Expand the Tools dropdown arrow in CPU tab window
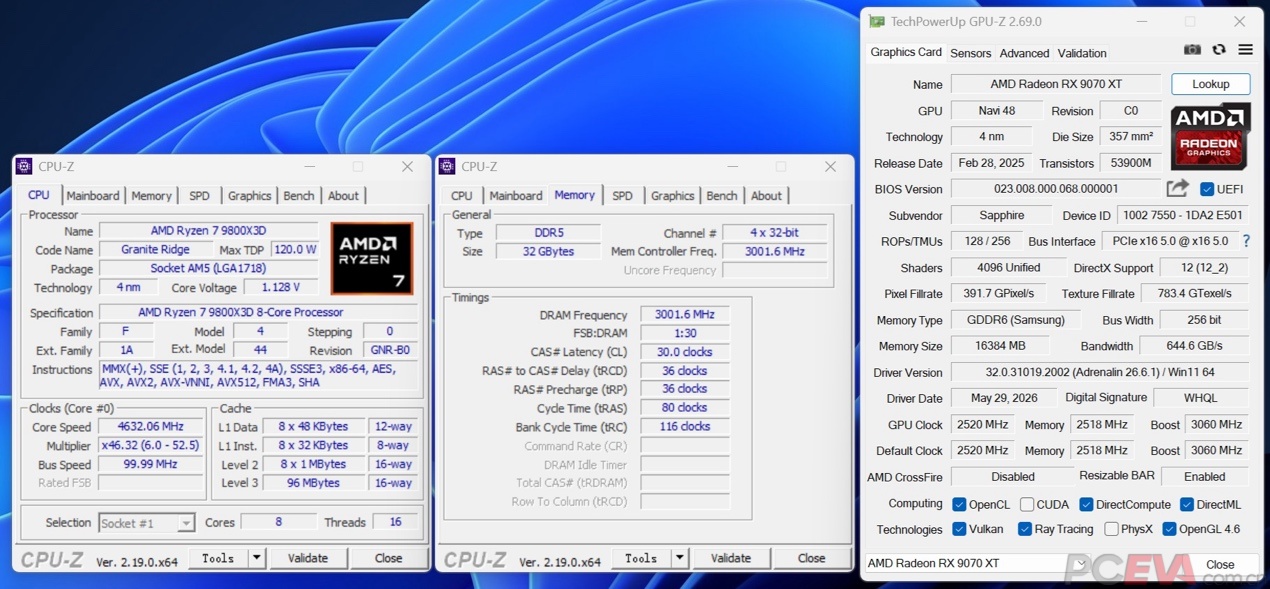The width and height of the screenshot is (1270, 589). pyautogui.click(x=257, y=558)
